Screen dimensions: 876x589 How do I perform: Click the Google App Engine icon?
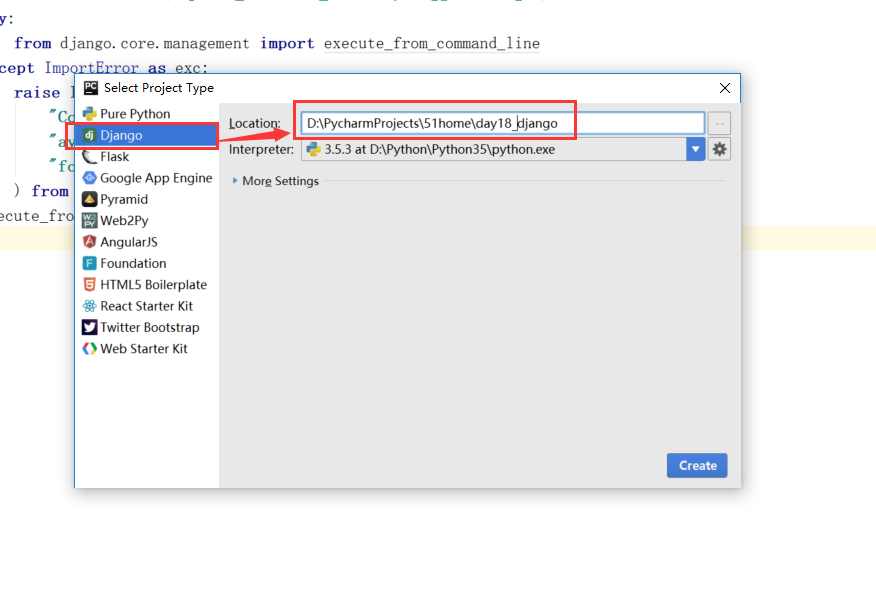coord(89,178)
